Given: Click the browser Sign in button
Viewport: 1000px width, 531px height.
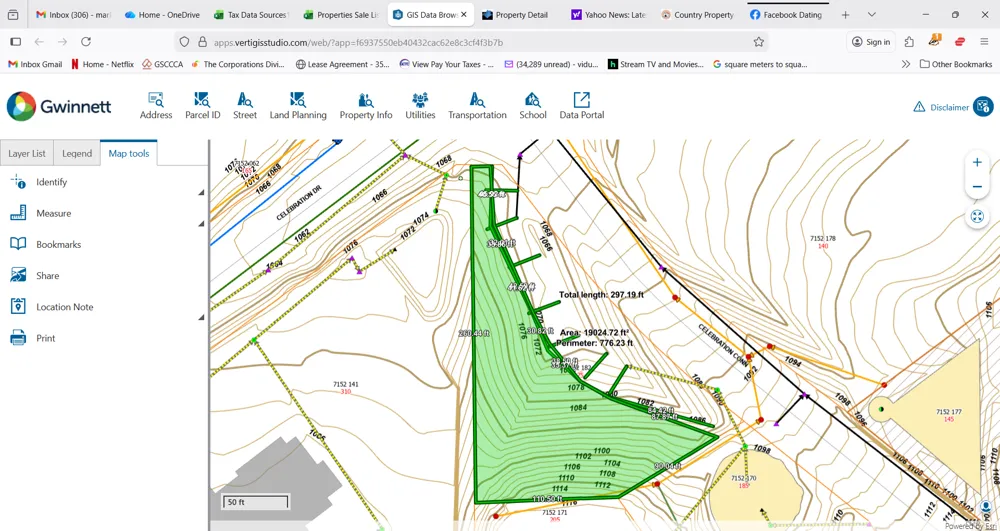Looking at the screenshot, I should (x=871, y=42).
